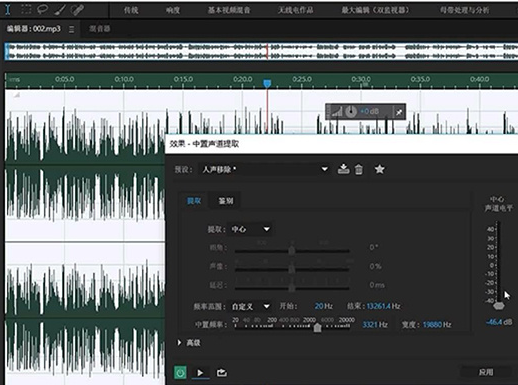Toggle the effect power state button
The height and width of the screenshot is (385, 518).
pyautogui.click(x=180, y=372)
